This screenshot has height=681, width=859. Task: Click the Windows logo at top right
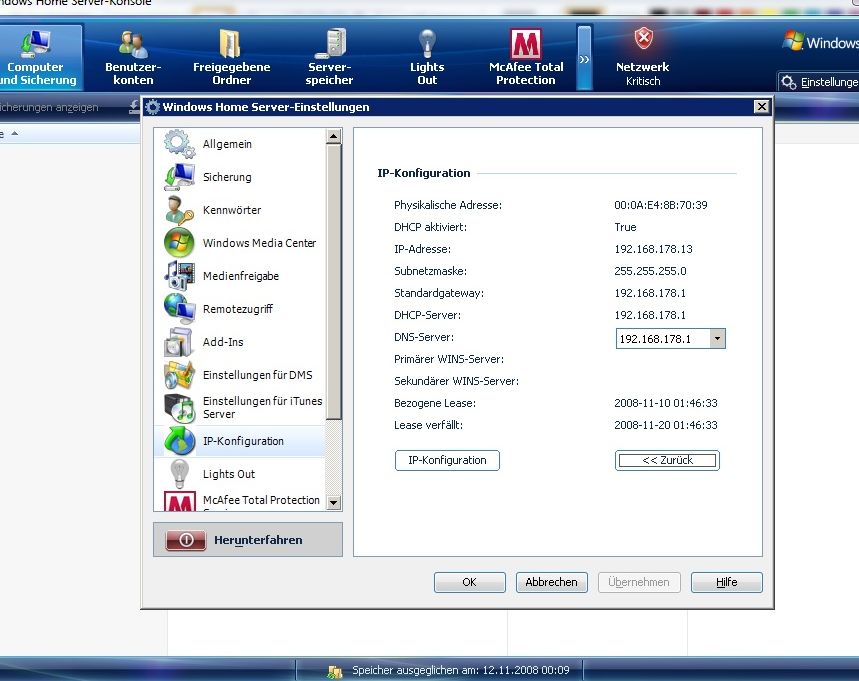click(x=793, y=41)
